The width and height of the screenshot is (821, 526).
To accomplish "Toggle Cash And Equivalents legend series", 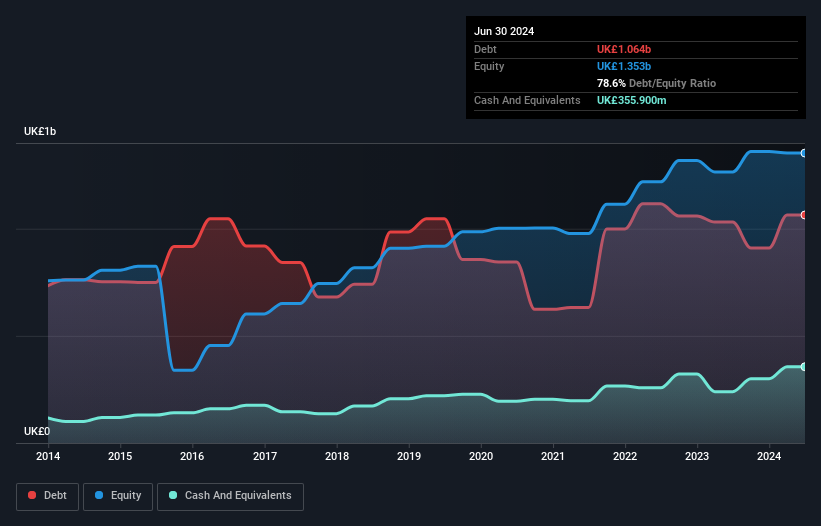I will [230, 496].
